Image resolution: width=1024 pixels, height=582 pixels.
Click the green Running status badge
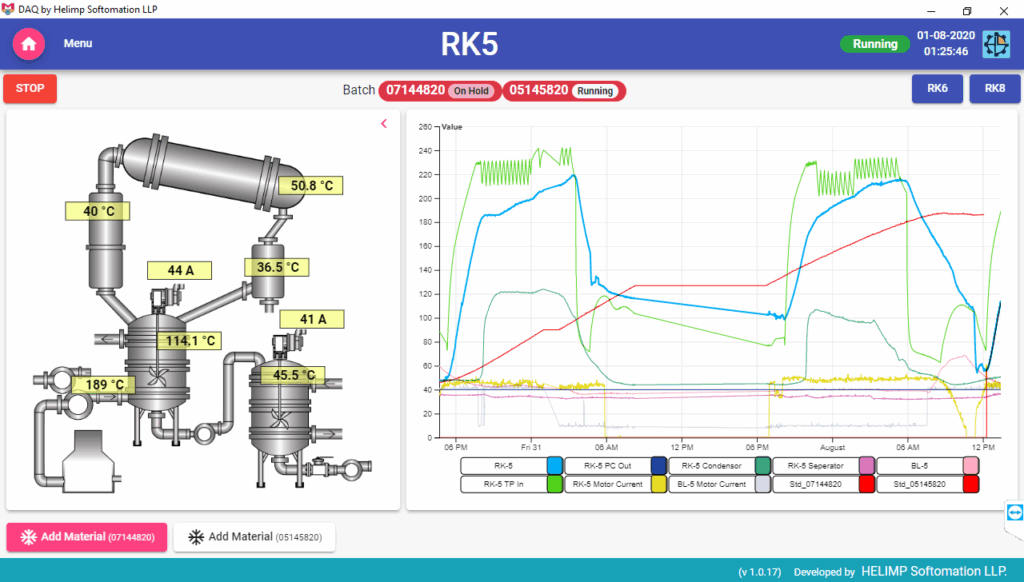point(875,44)
